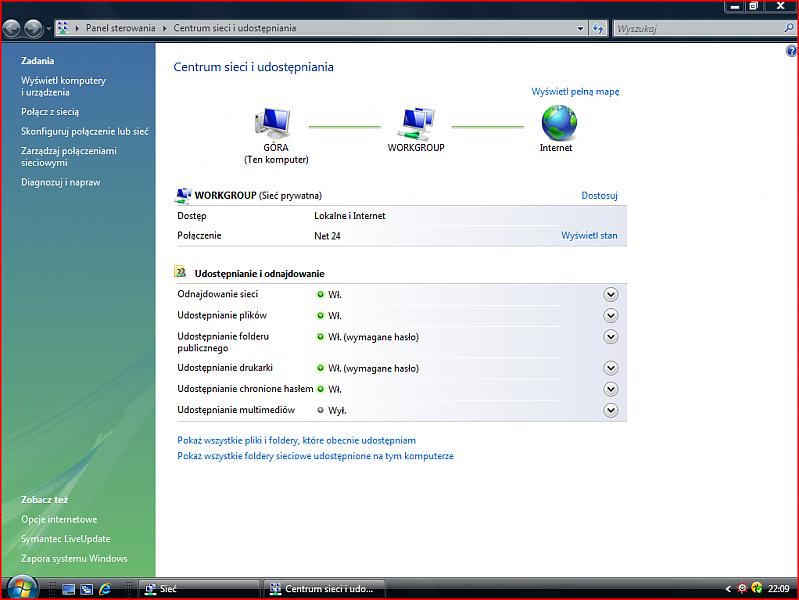799x600 pixels.
Task: Open the address bar history dropdown
Action: [580, 29]
